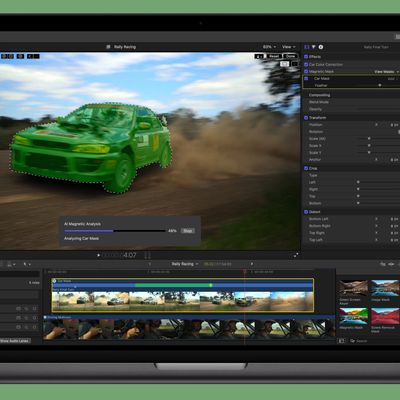The height and width of the screenshot is (400, 400).
Task: Open the viewer View options dropdown
Action: 289,47
